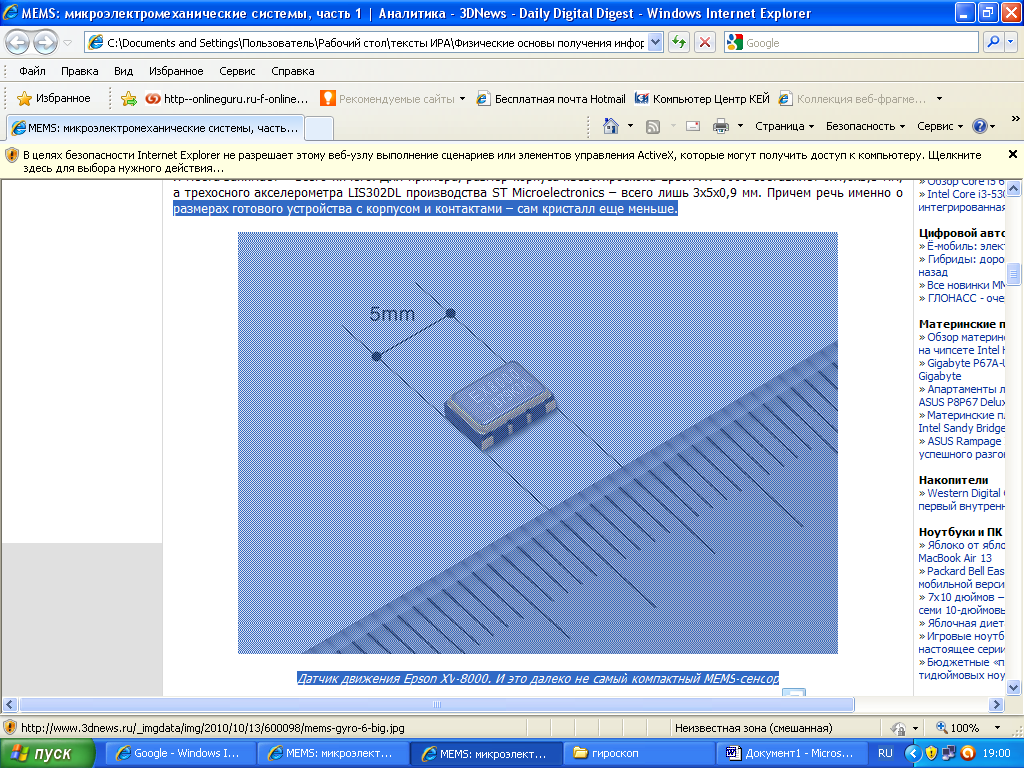
Task: Click the Epson XV-8000 sensor image
Action: 537,443
